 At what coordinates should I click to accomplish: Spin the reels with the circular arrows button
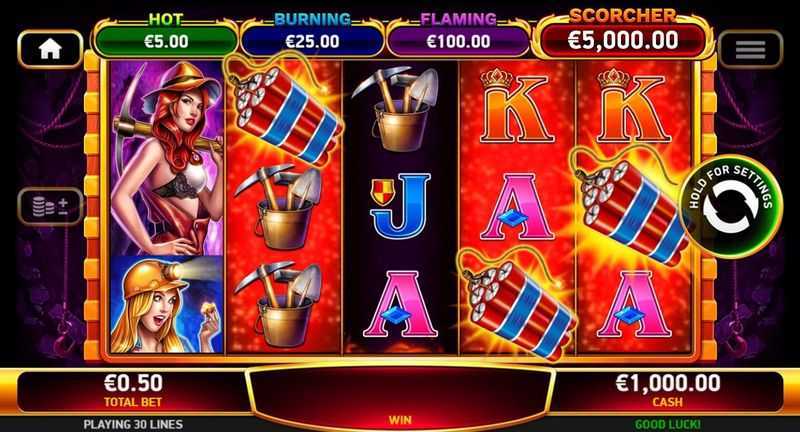[x=730, y=207]
